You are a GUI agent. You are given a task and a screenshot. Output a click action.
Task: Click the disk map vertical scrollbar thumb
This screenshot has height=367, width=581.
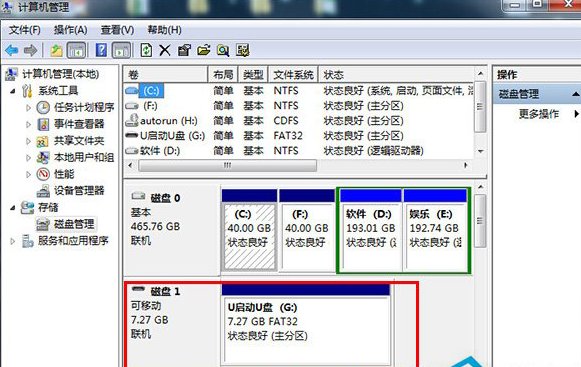481,221
